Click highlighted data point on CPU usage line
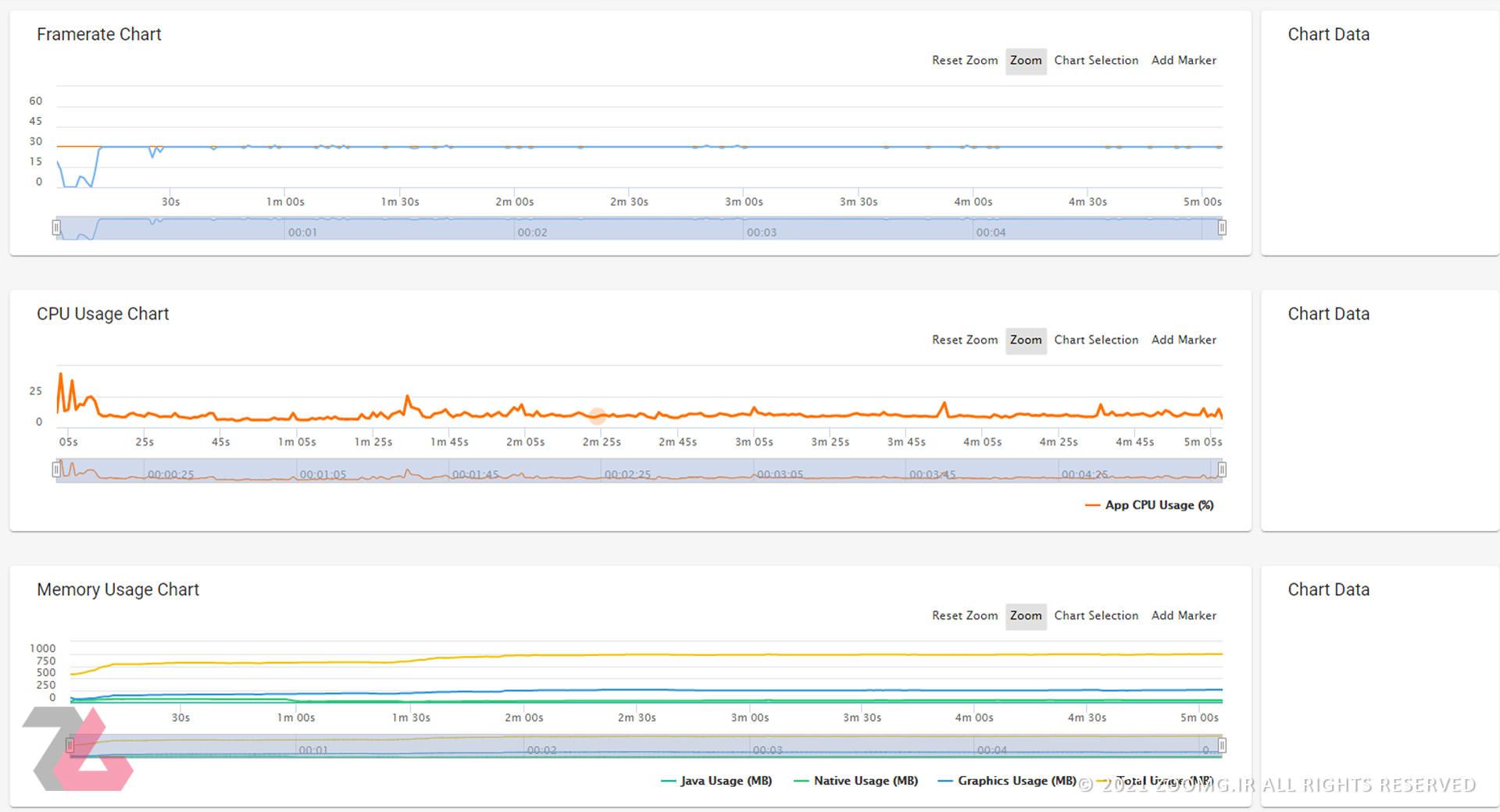1500x812 pixels. 598,415
